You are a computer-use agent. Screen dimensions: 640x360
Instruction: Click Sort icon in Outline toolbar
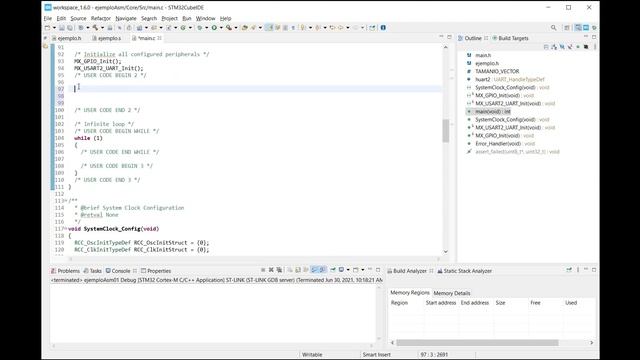click(554, 47)
